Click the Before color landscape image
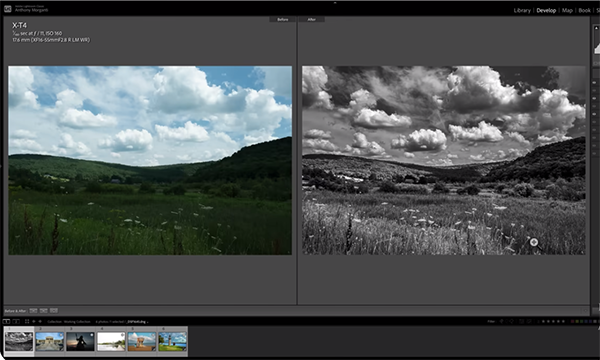Viewport: 600px width, 360px height. tap(150, 160)
